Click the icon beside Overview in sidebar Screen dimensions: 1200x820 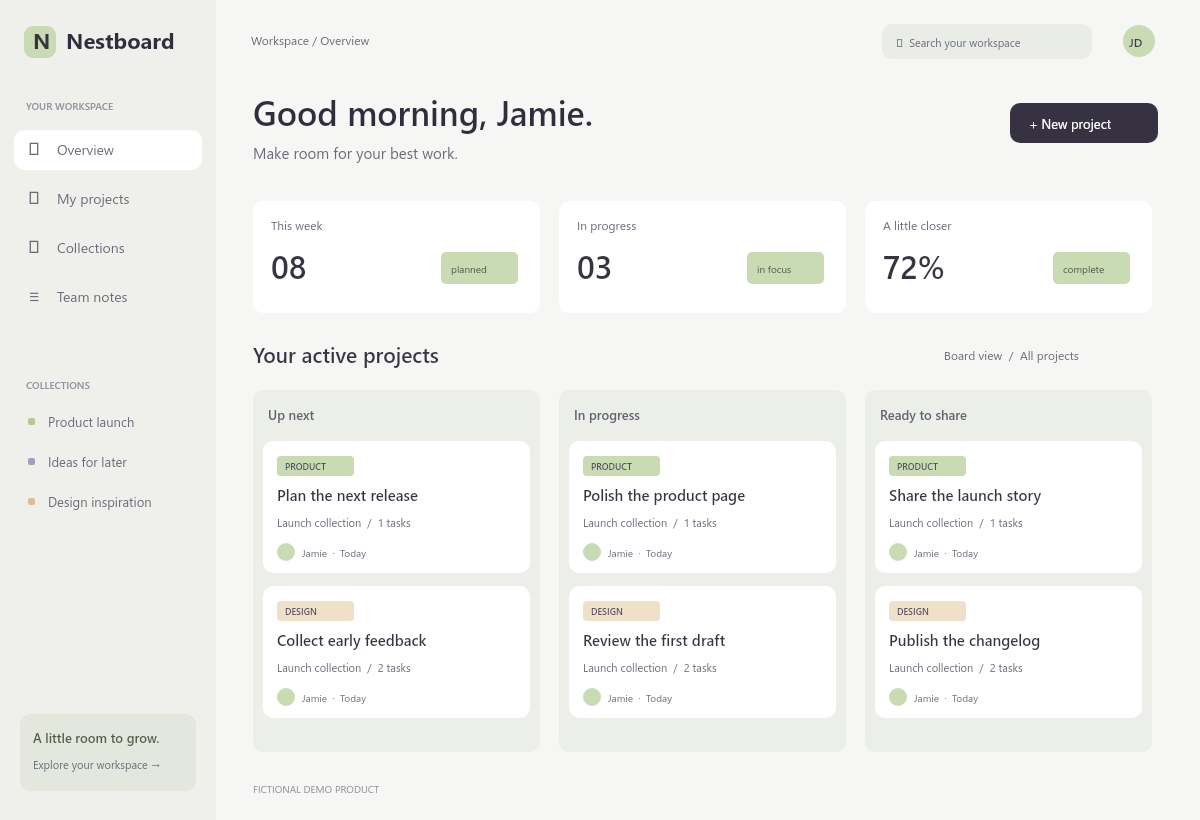tap(34, 150)
